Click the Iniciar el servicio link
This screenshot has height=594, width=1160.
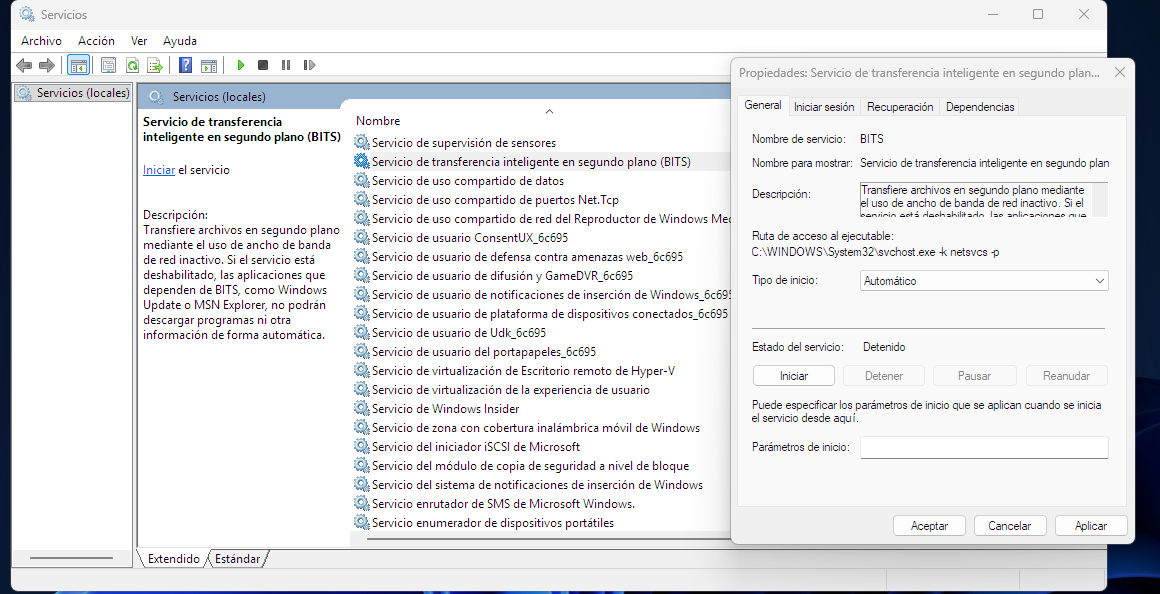pyautogui.click(x=158, y=170)
